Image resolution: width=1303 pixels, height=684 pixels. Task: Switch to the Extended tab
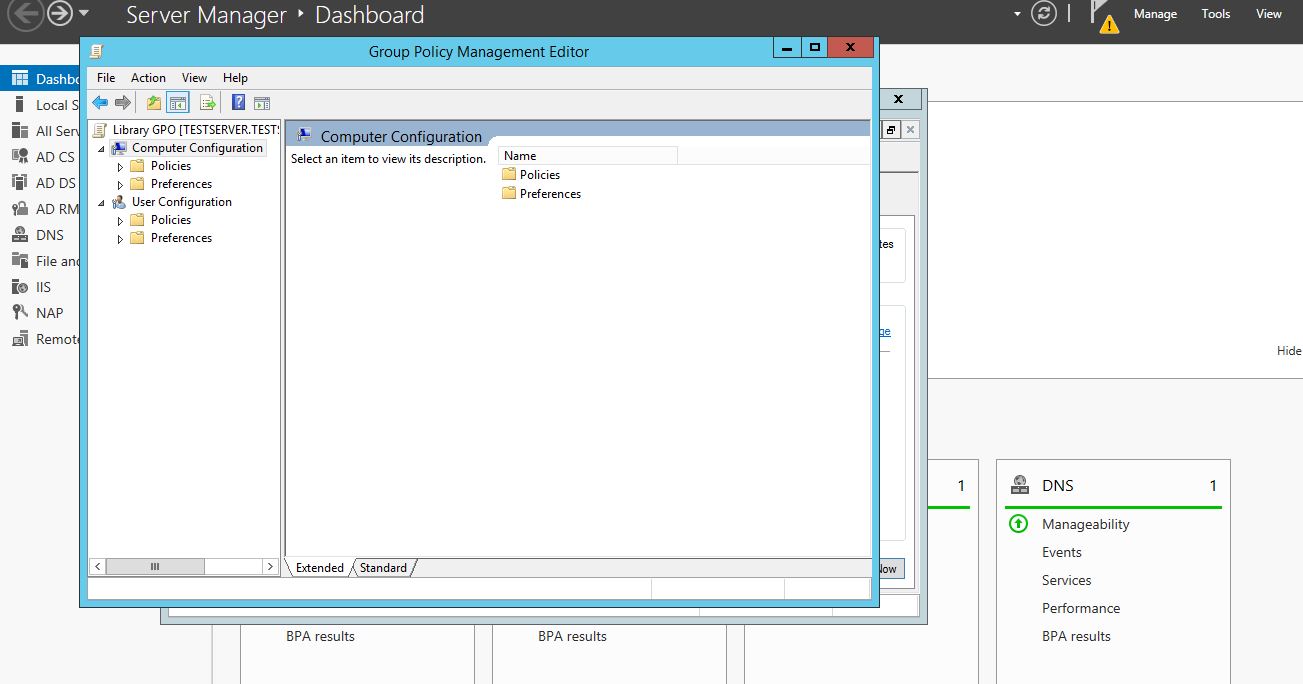point(319,567)
